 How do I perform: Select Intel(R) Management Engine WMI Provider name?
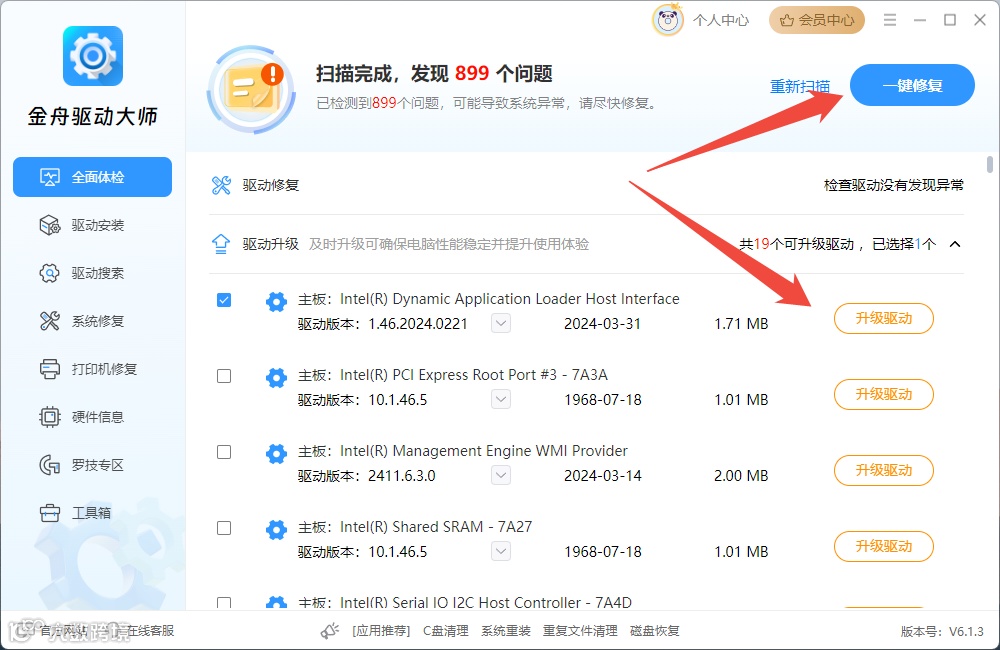pyautogui.click(x=483, y=450)
